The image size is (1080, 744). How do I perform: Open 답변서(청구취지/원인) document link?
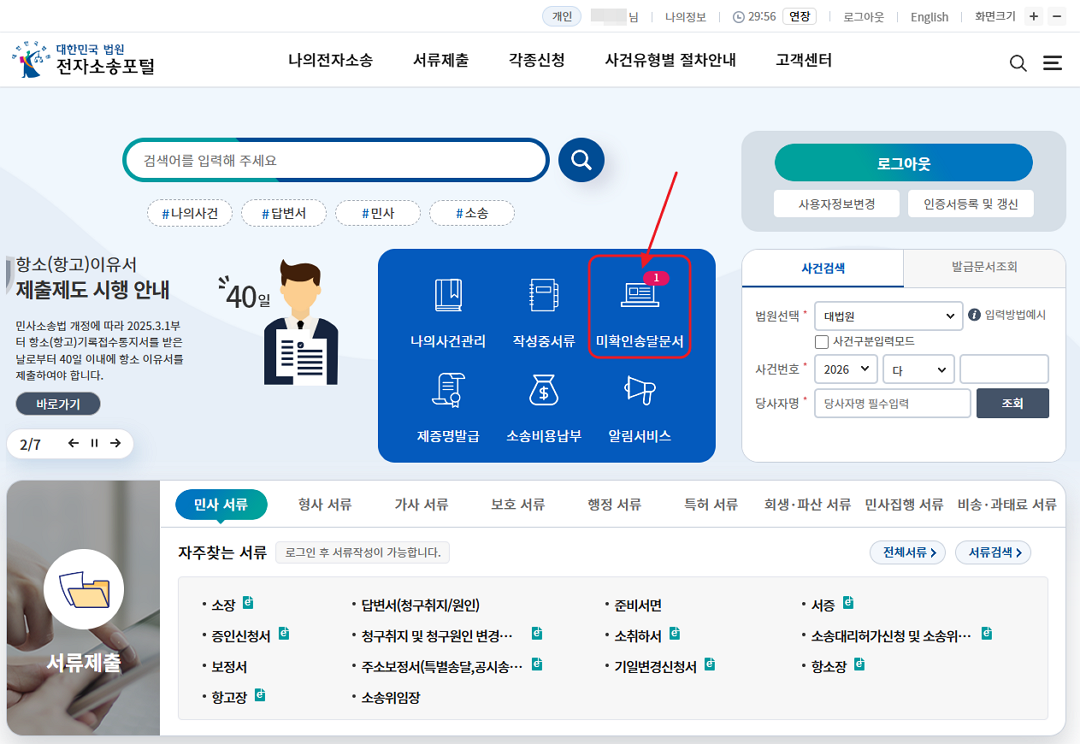click(420, 605)
